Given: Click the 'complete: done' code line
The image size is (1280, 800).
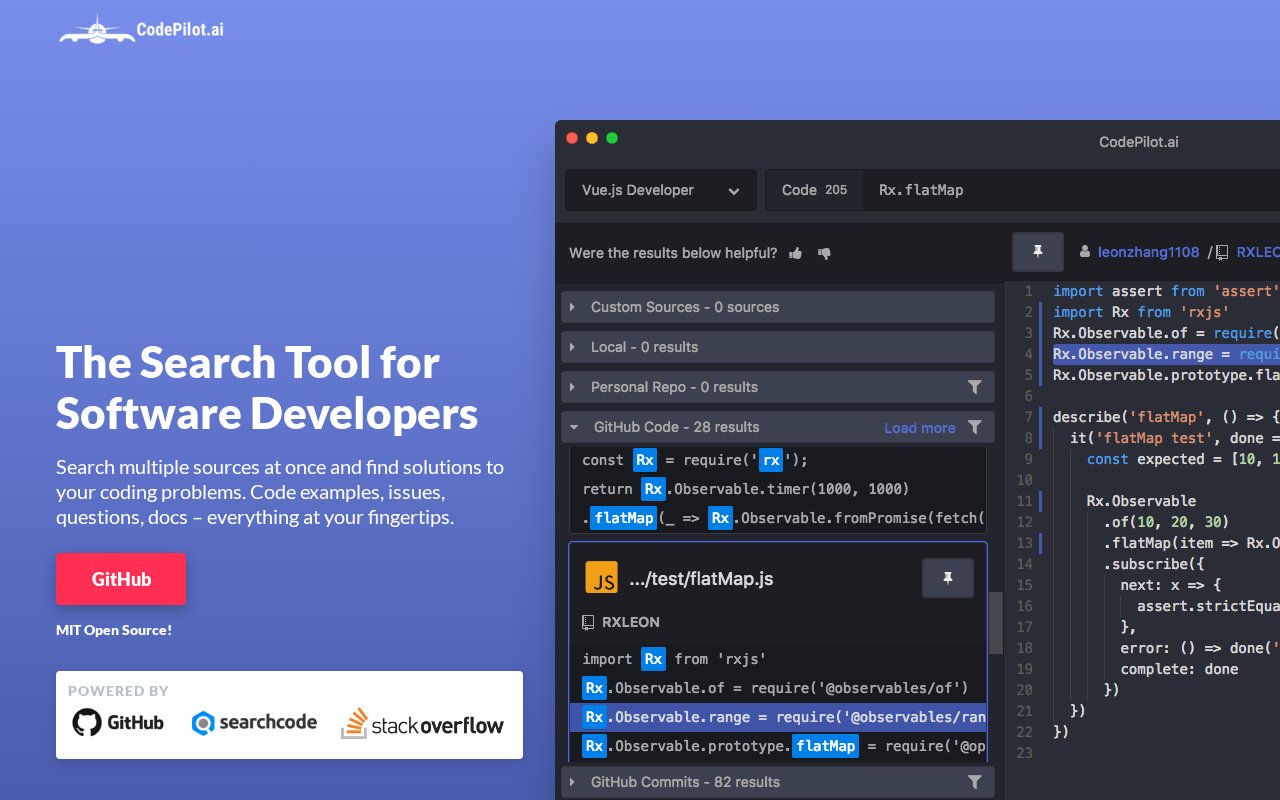Looking at the screenshot, I should point(1179,669).
